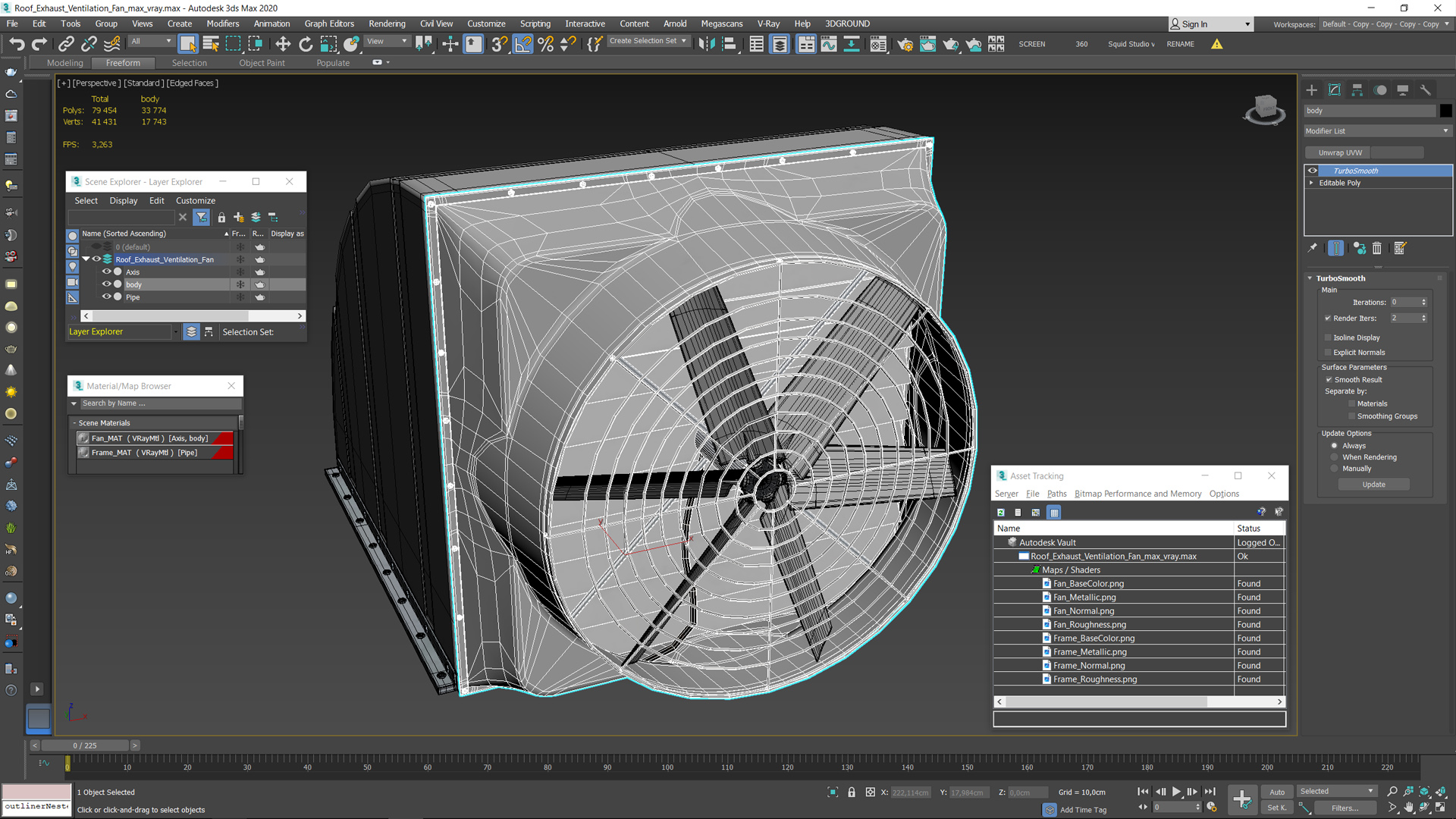This screenshot has width=1456, height=819.
Task: Open the Rendering menu
Action: tap(387, 24)
